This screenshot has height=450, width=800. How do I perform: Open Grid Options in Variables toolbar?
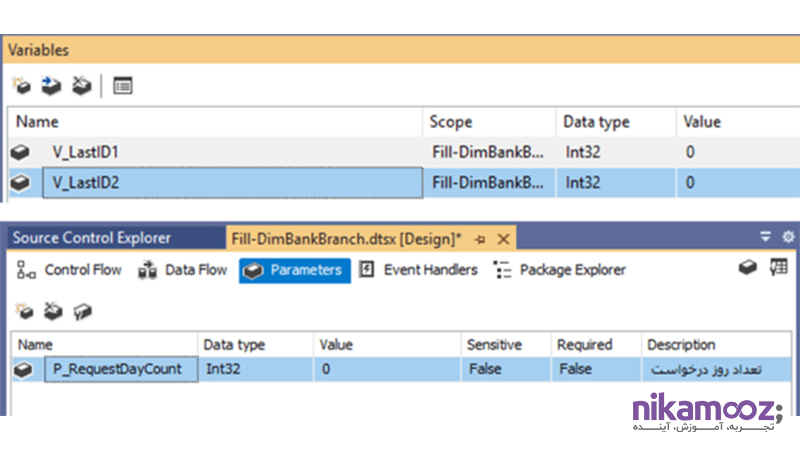pyautogui.click(x=122, y=87)
